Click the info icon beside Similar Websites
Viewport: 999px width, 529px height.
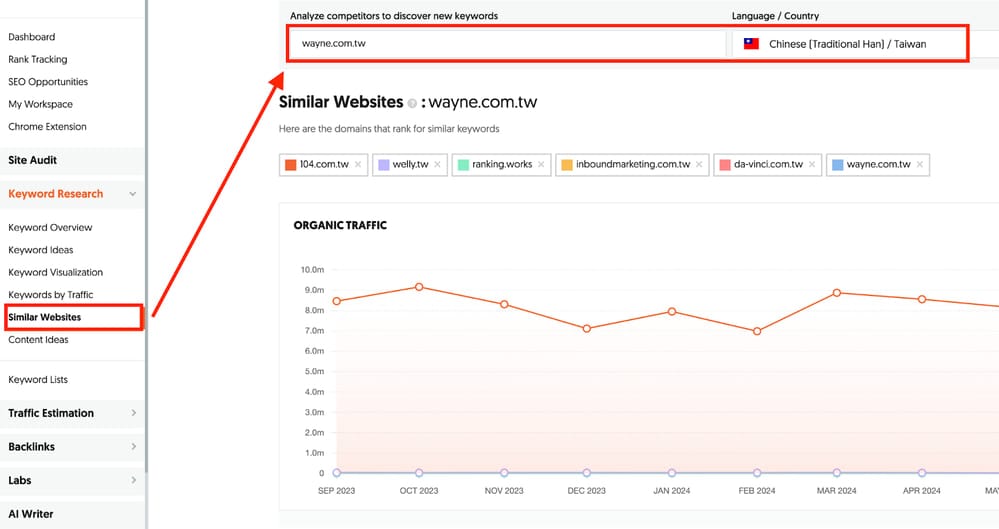point(412,103)
